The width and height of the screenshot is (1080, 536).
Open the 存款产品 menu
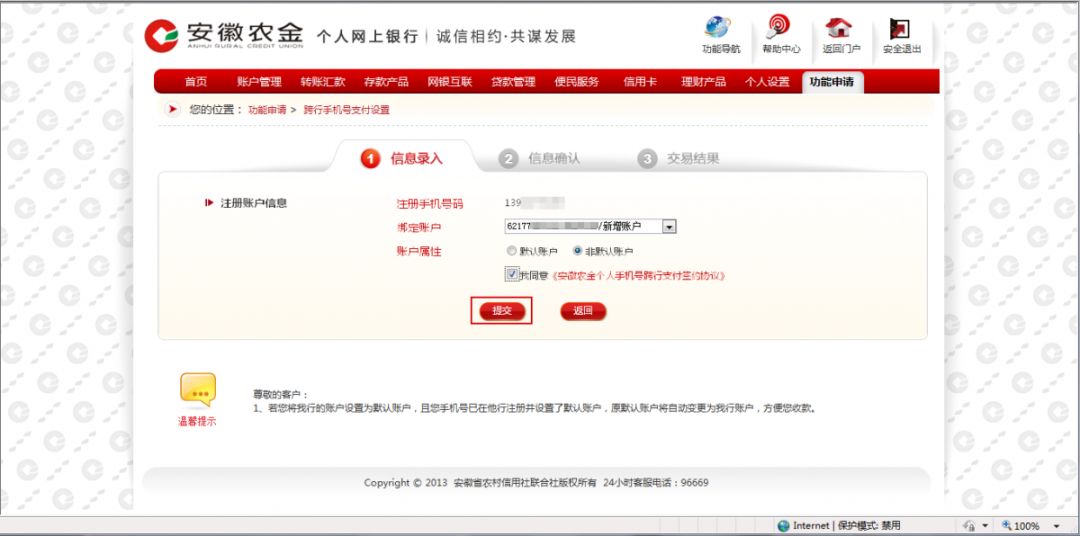[x=386, y=82]
